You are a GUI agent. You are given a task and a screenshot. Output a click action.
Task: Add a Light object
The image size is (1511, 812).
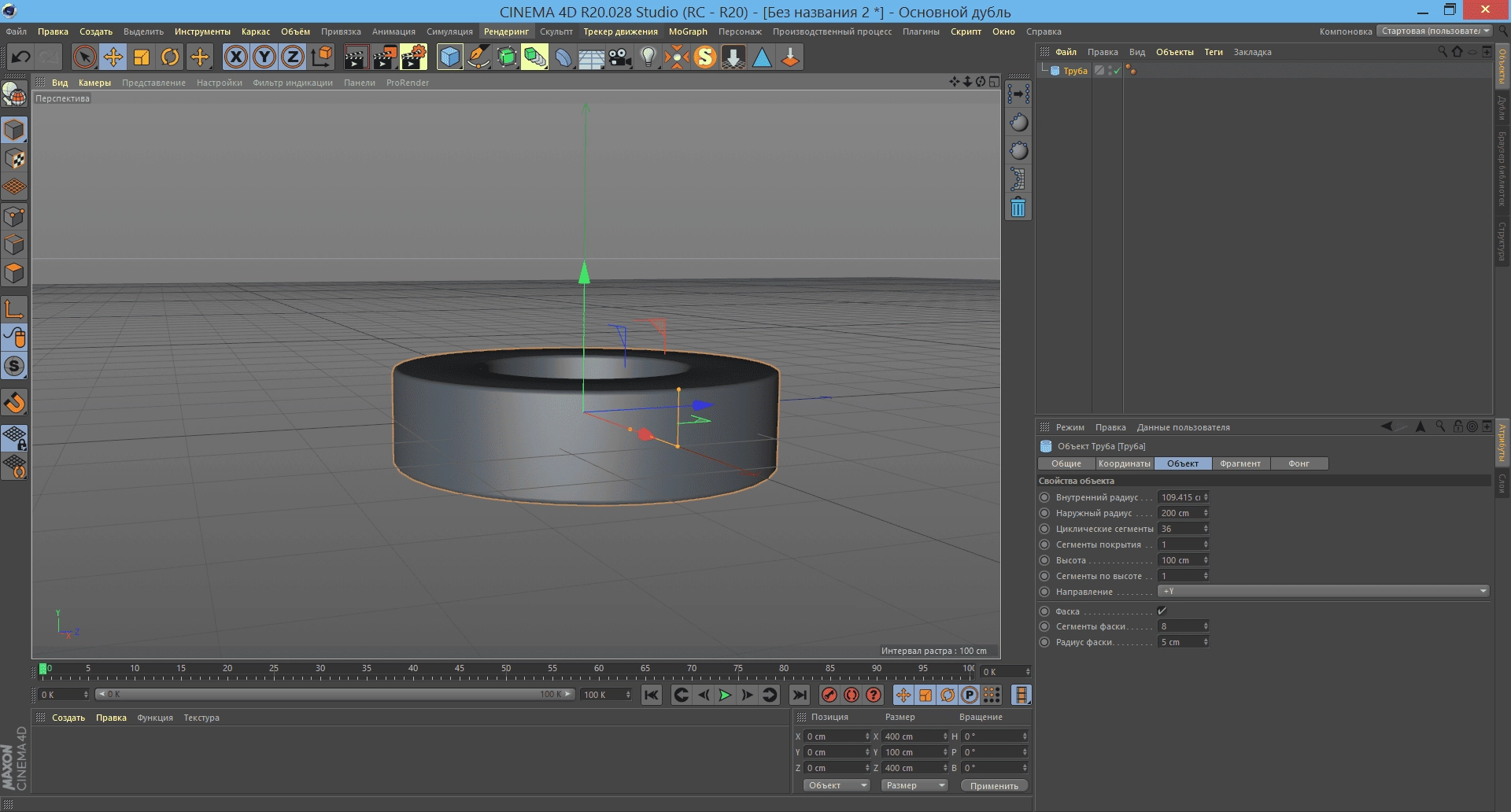648,57
